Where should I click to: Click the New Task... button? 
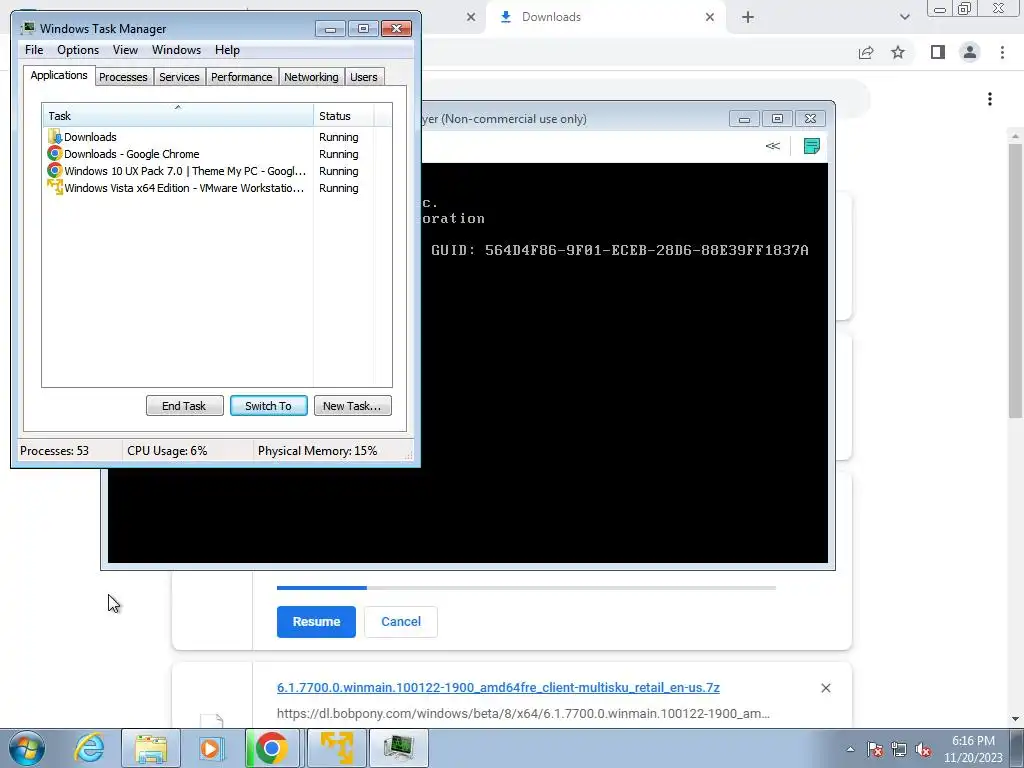[353, 406]
